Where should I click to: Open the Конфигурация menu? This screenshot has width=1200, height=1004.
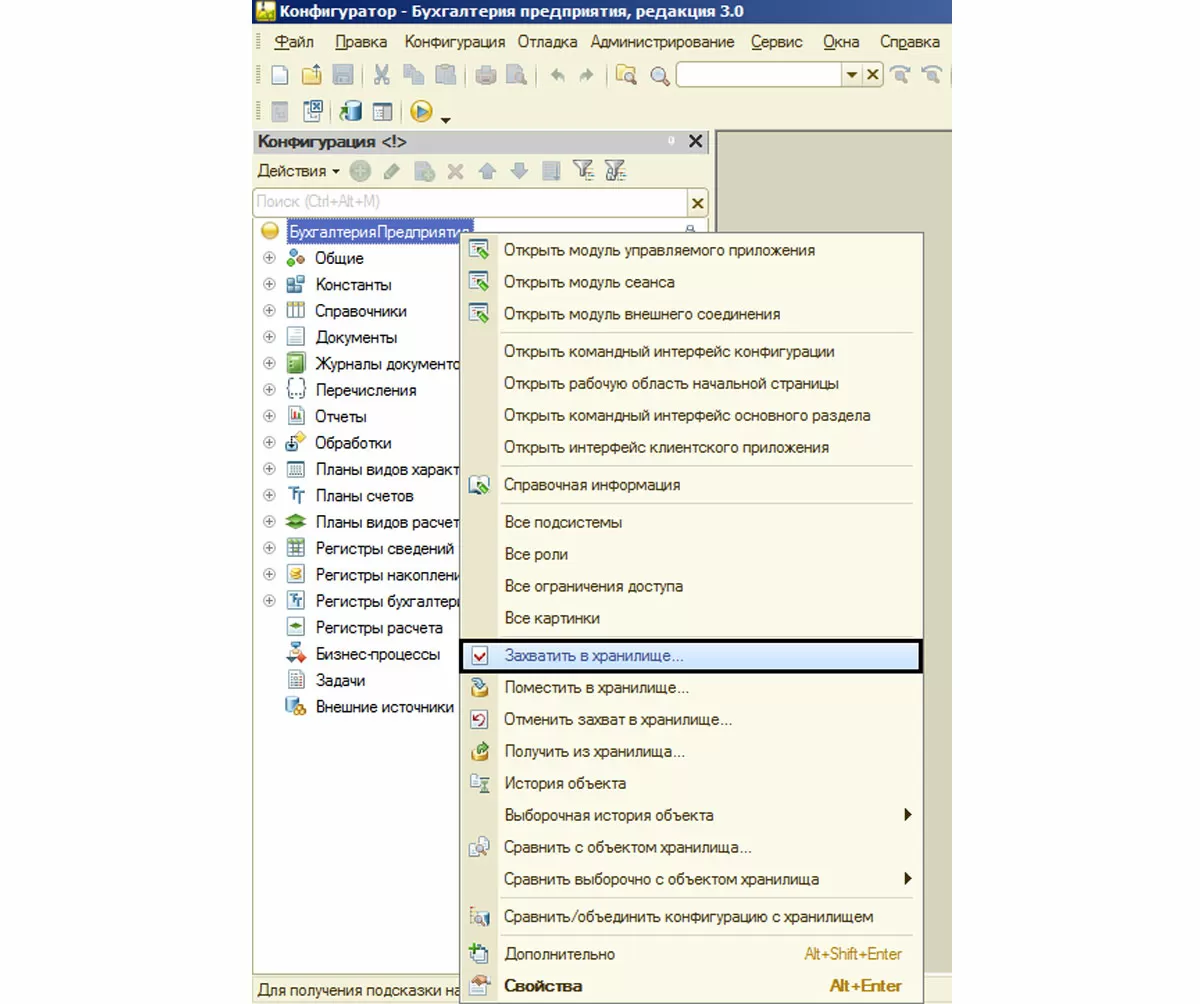click(454, 42)
